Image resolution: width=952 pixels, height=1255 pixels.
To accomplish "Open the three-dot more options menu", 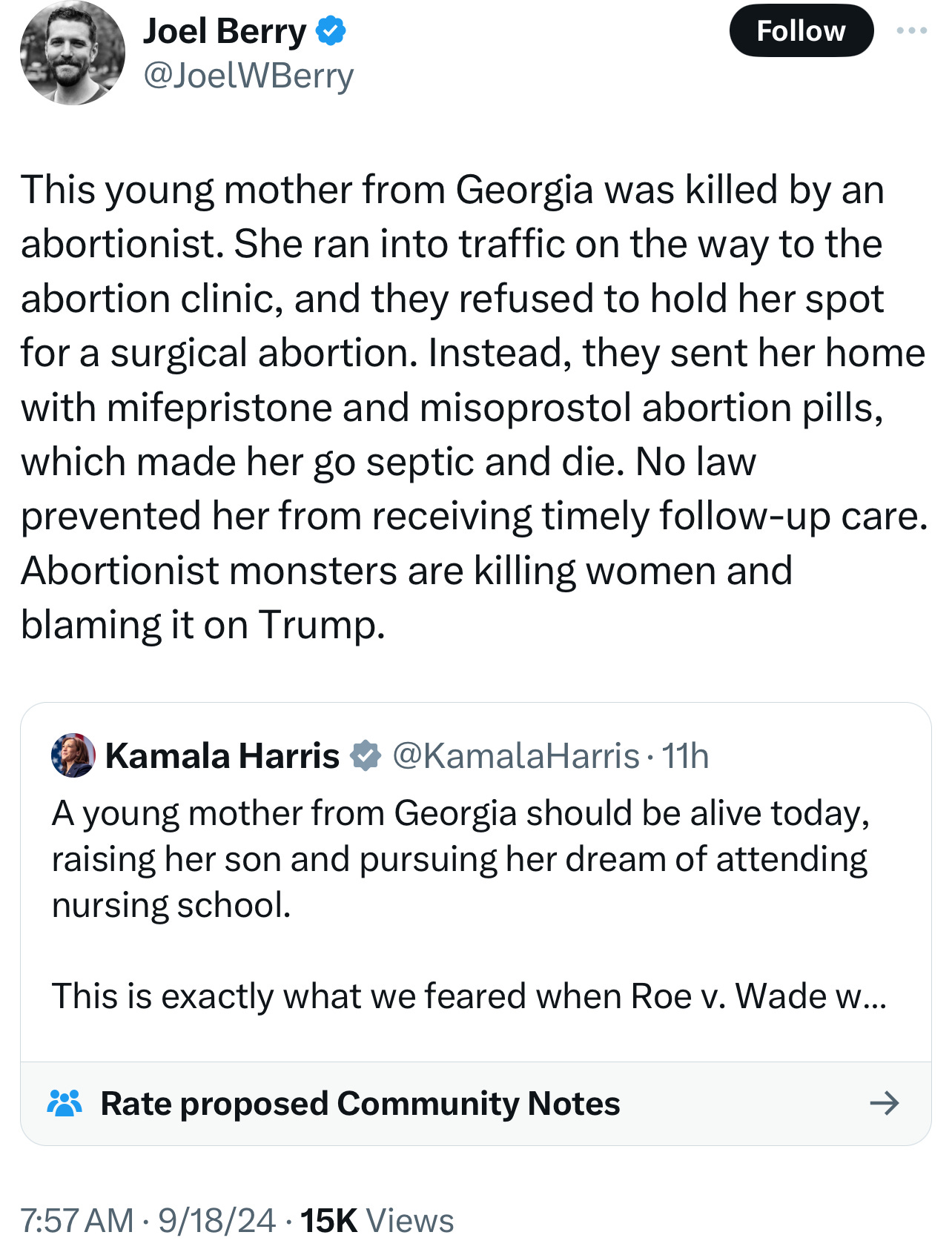I will click(x=911, y=31).
